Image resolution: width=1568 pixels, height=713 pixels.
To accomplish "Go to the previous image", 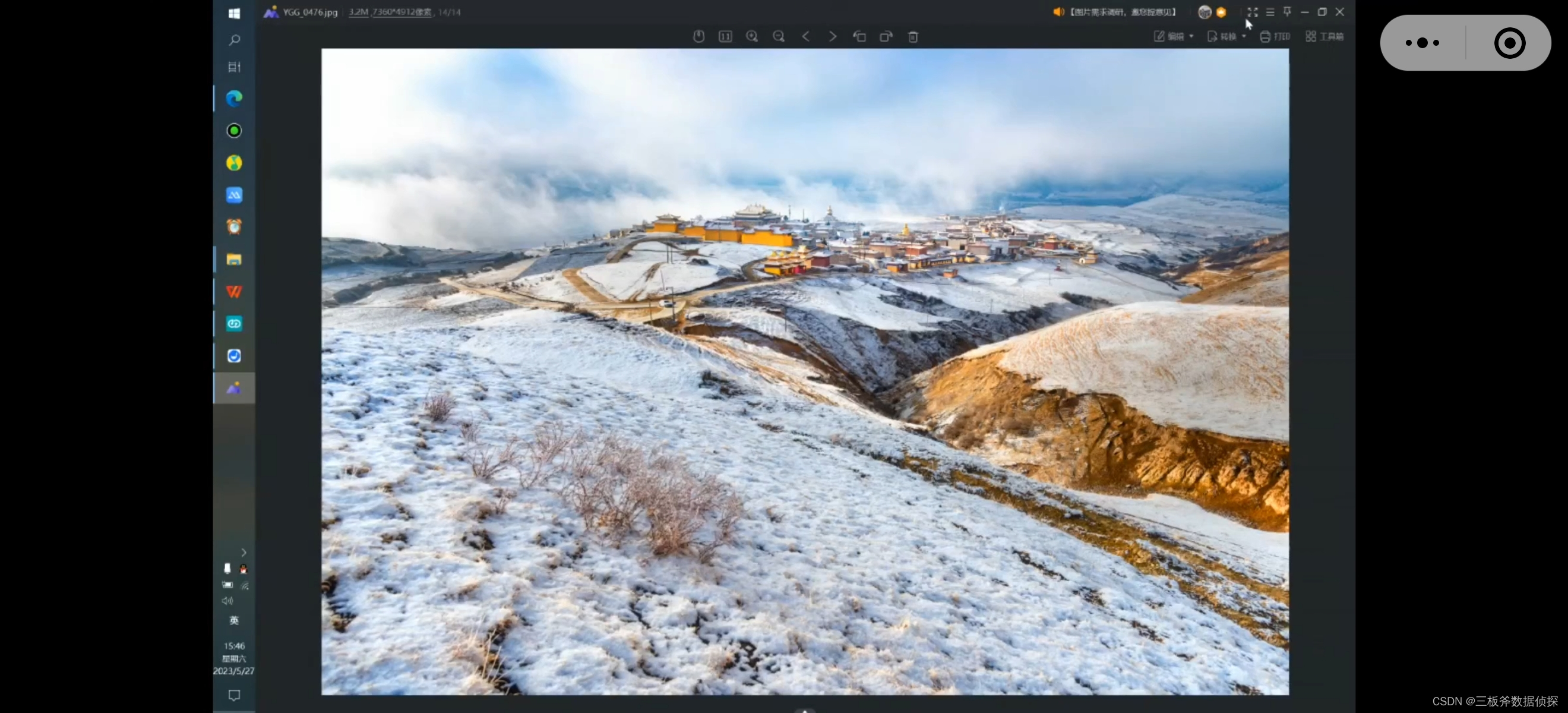I will coord(805,36).
